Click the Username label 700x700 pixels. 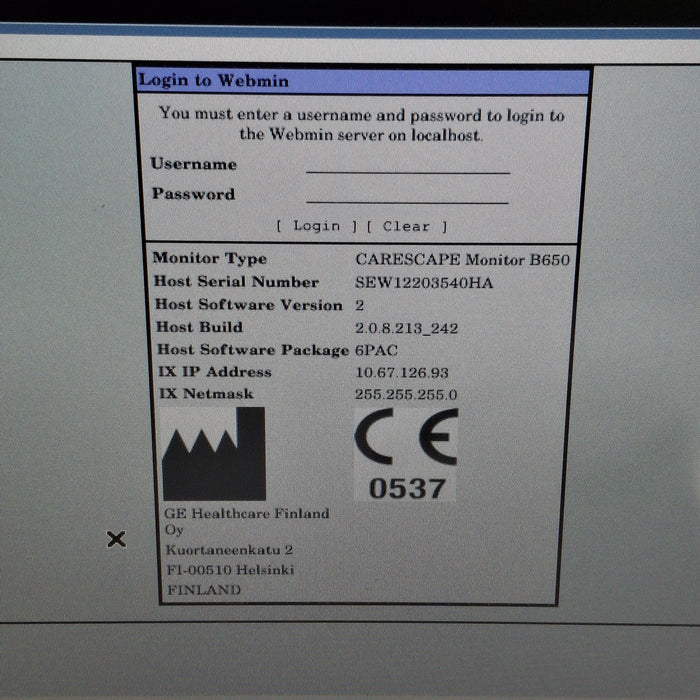pos(194,164)
